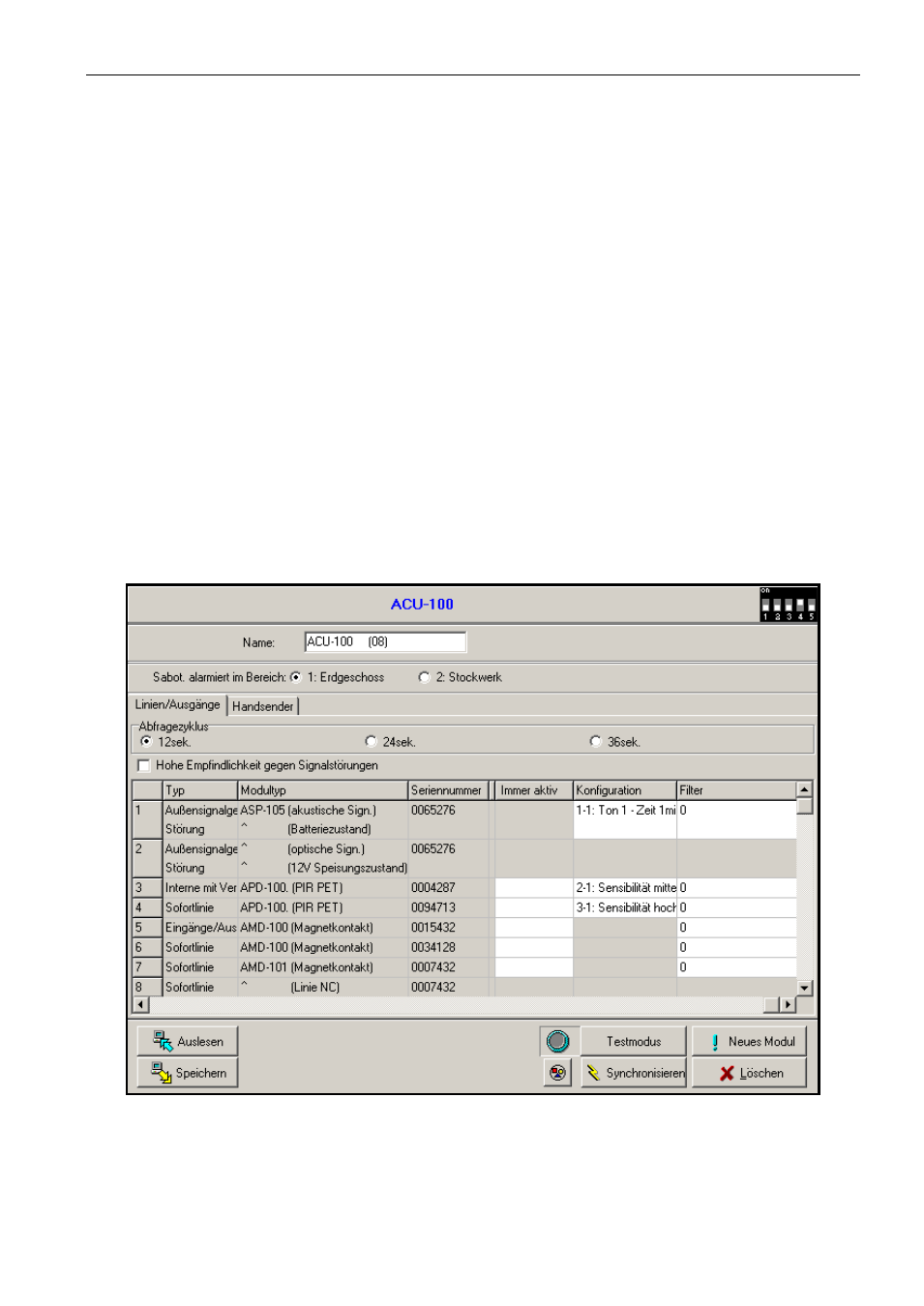This screenshot has width=924, height=1306.
Task: Click the Konfiguration column header
Action: click(x=625, y=790)
